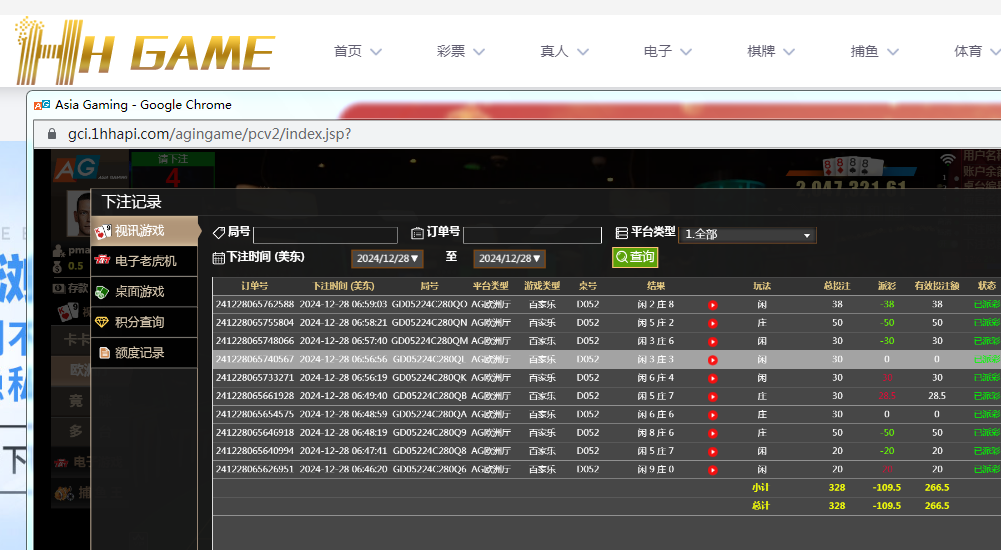This screenshot has height=550, width=1001.
Task: Open the 捕鱼 navigation menu
Action: (874, 51)
